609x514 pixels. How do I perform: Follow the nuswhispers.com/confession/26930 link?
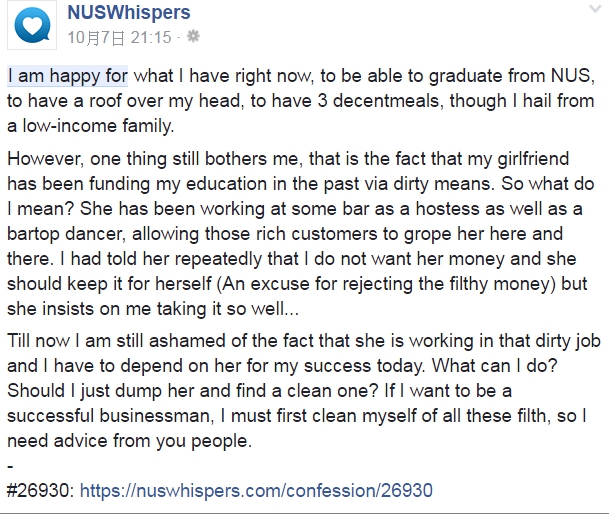pyautogui.click(x=256, y=490)
